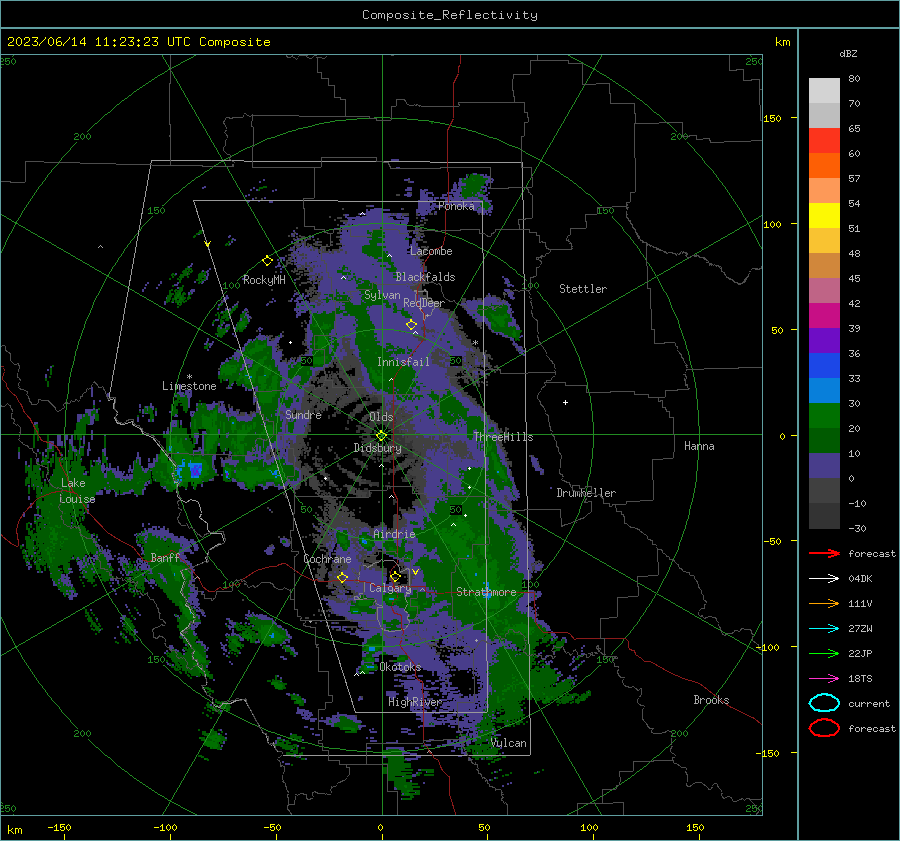Image resolution: width=900 pixels, height=841 pixels.
Task: Click the Calgary city label
Action: click(x=390, y=588)
